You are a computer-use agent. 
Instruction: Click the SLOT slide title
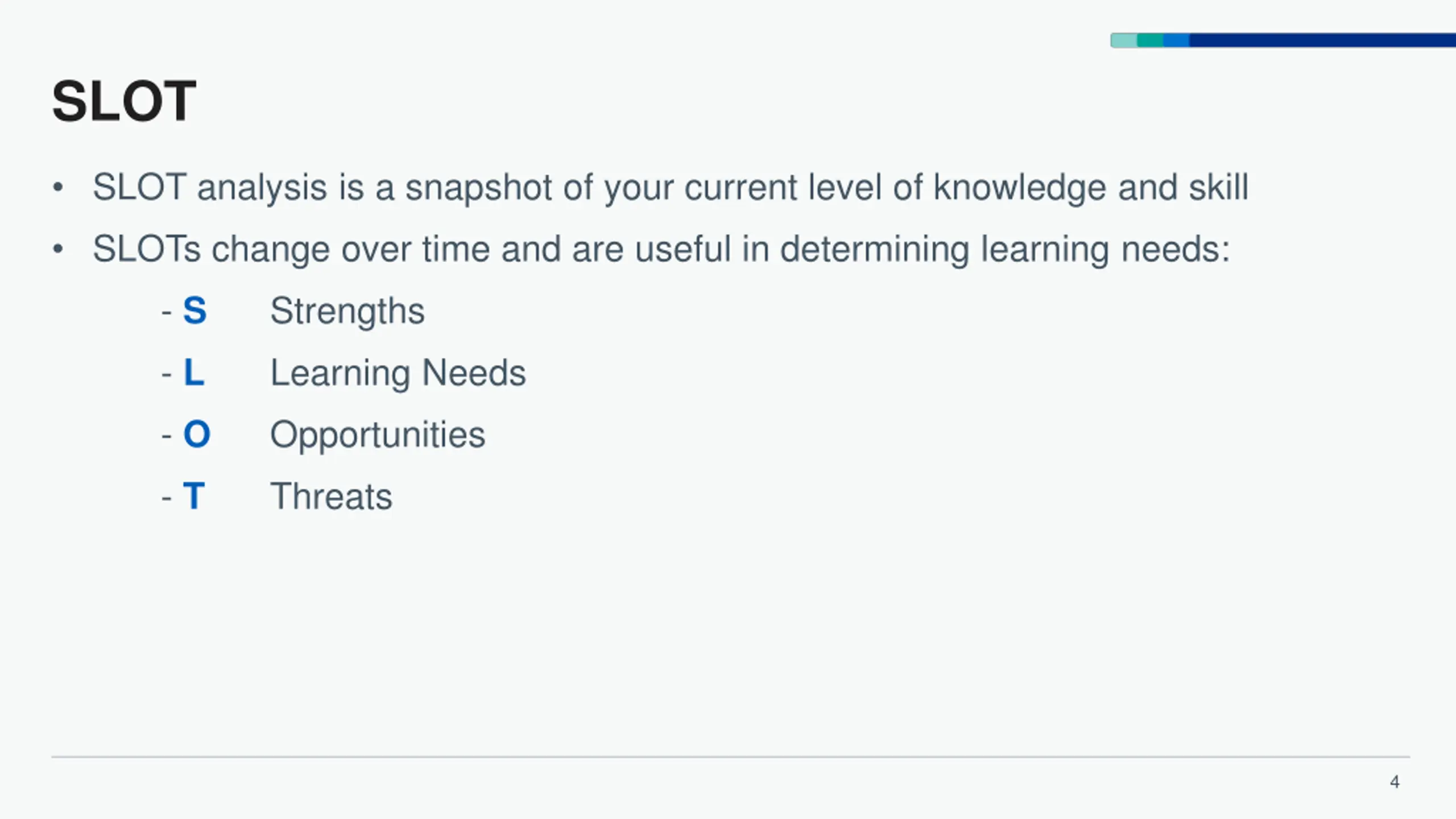124,101
